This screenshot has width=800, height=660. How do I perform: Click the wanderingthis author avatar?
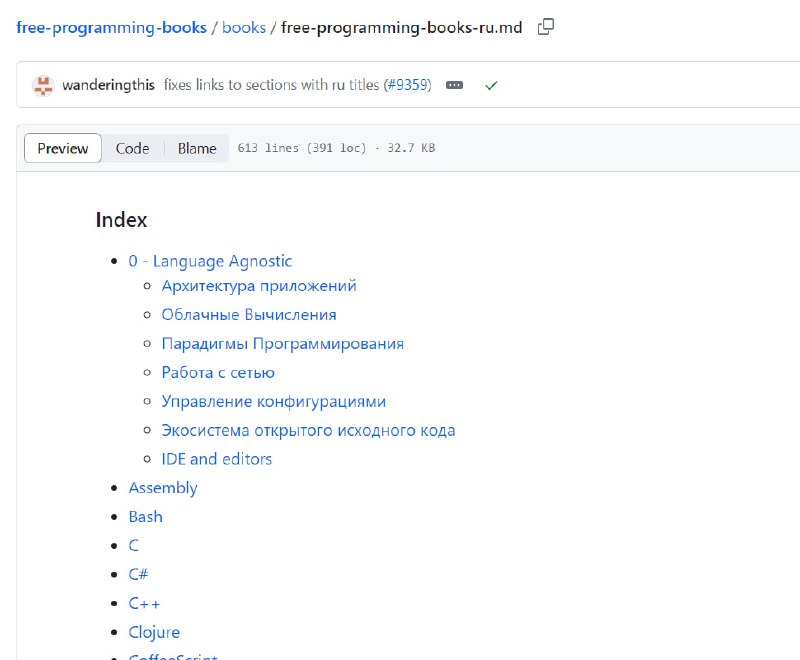click(43, 86)
